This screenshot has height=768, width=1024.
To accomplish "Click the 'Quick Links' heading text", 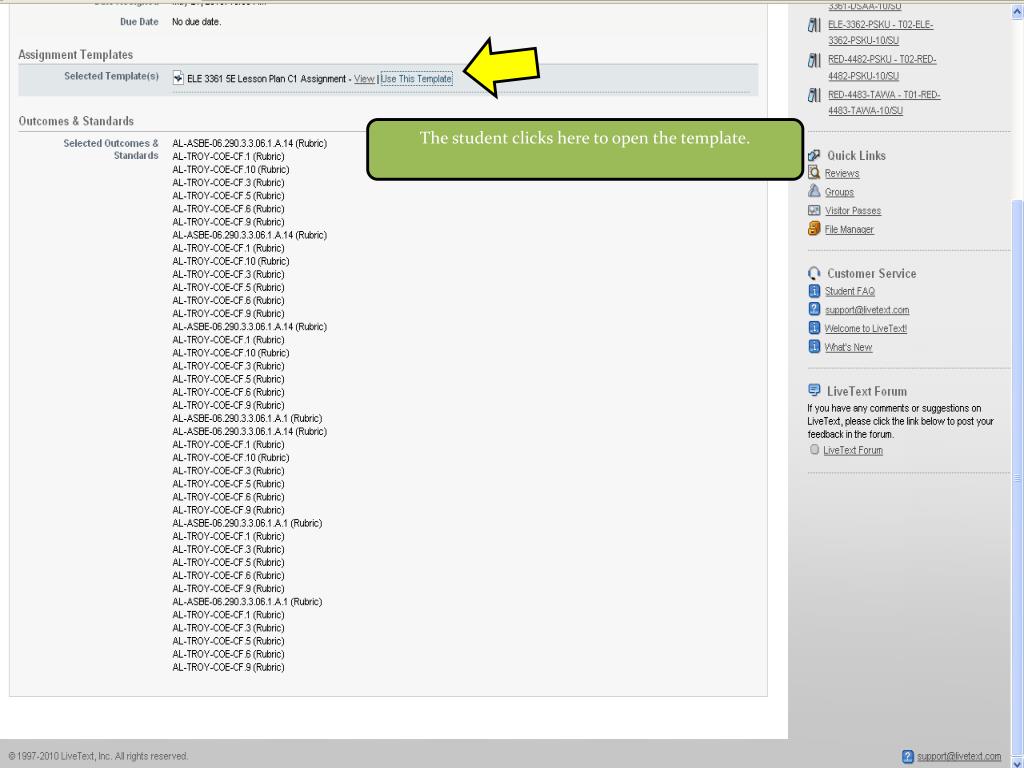I will click(857, 155).
